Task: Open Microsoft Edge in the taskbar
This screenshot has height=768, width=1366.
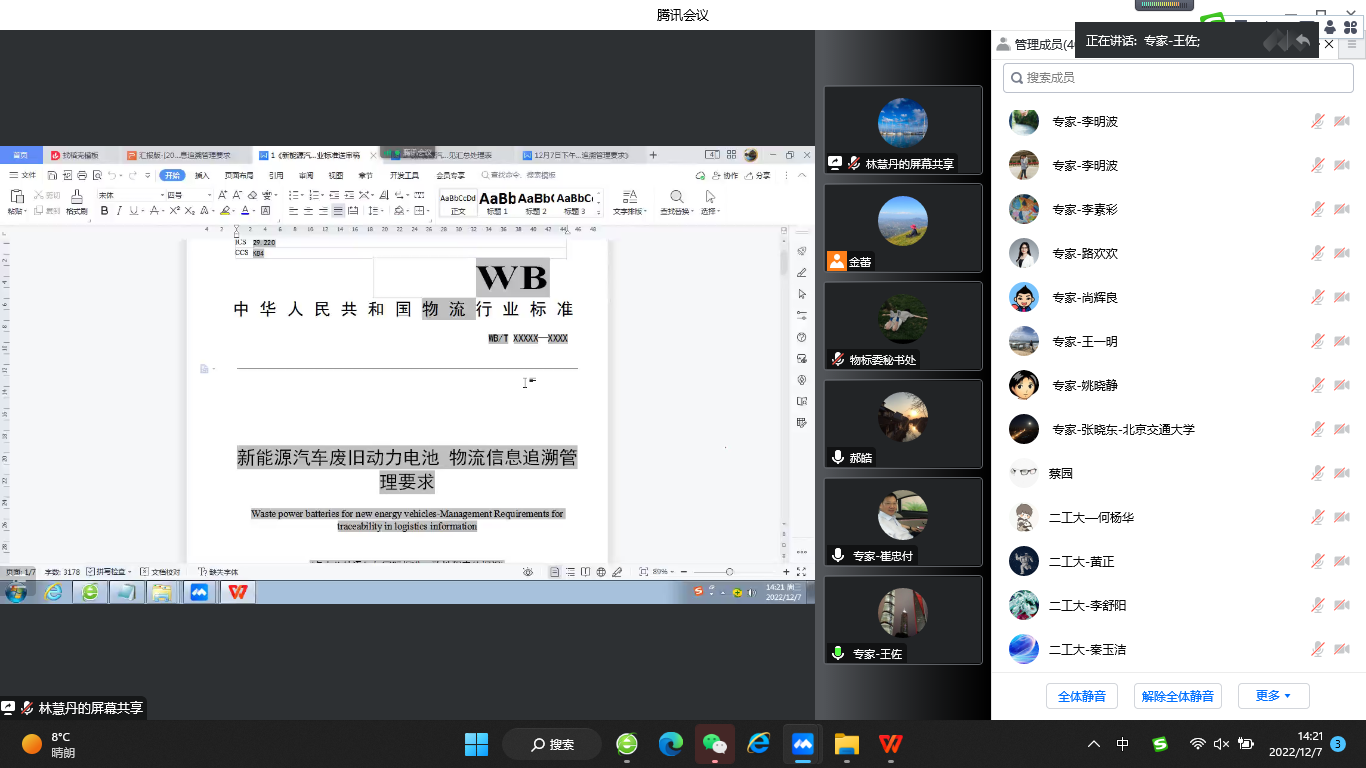Action: click(670, 744)
